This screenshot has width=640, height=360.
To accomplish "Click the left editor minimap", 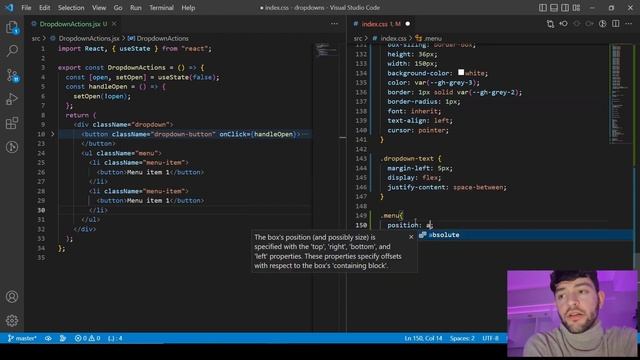I will click(x=325, y=50).
